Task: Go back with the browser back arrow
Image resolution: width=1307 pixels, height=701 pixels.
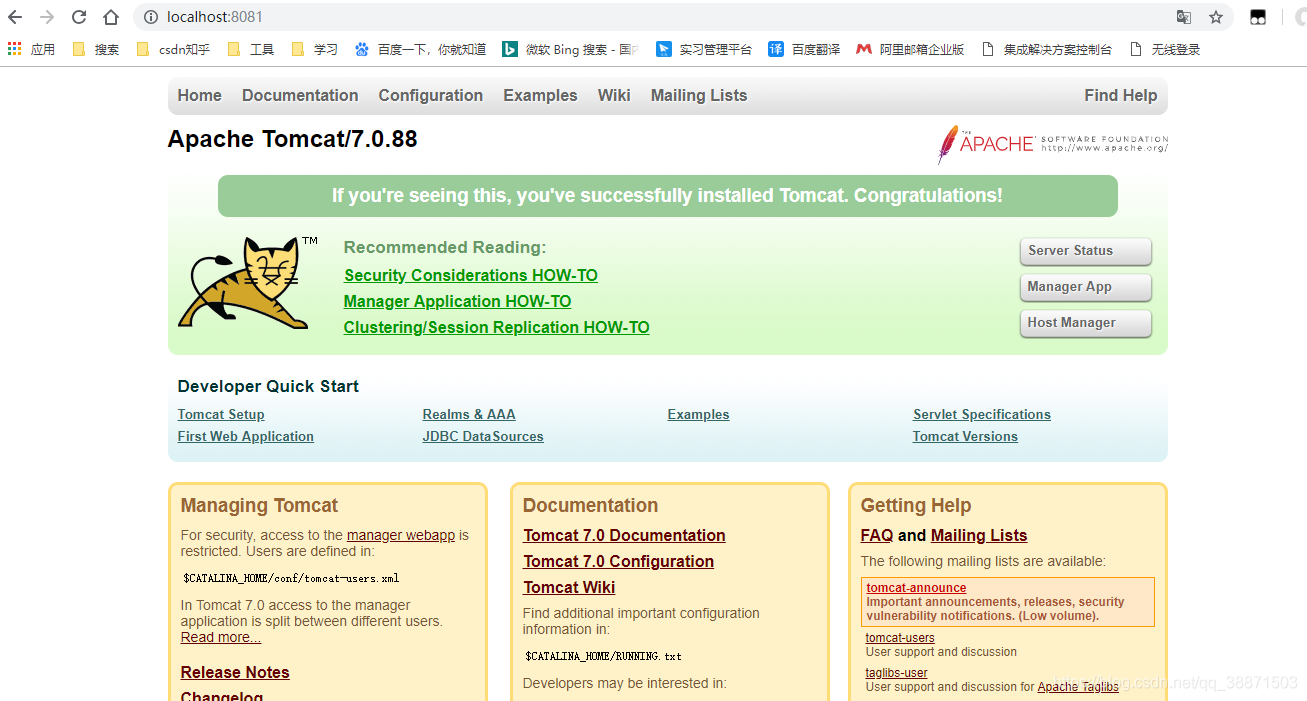Action: (x=15, y=17)
